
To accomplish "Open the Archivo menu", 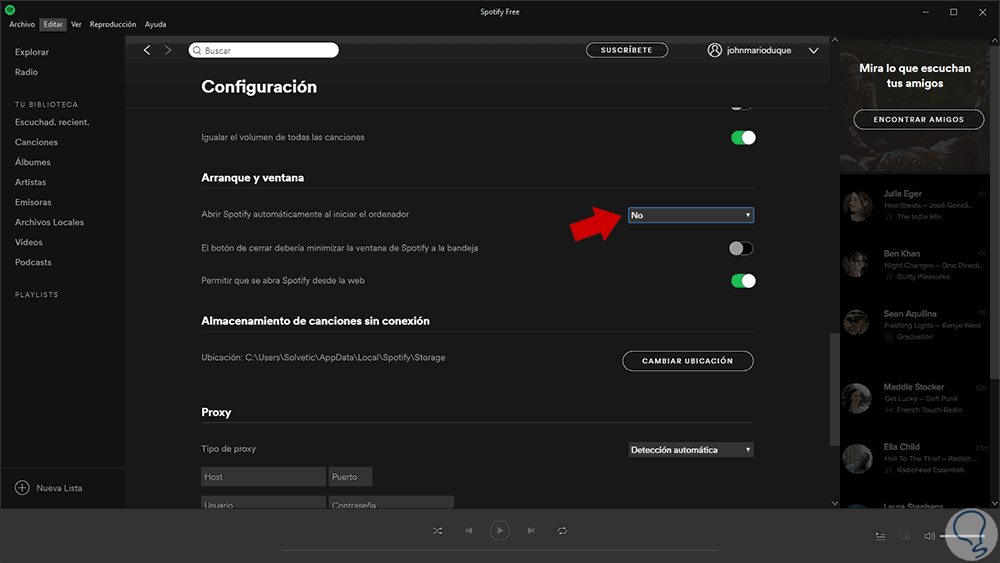I will (x=22, y=24).
